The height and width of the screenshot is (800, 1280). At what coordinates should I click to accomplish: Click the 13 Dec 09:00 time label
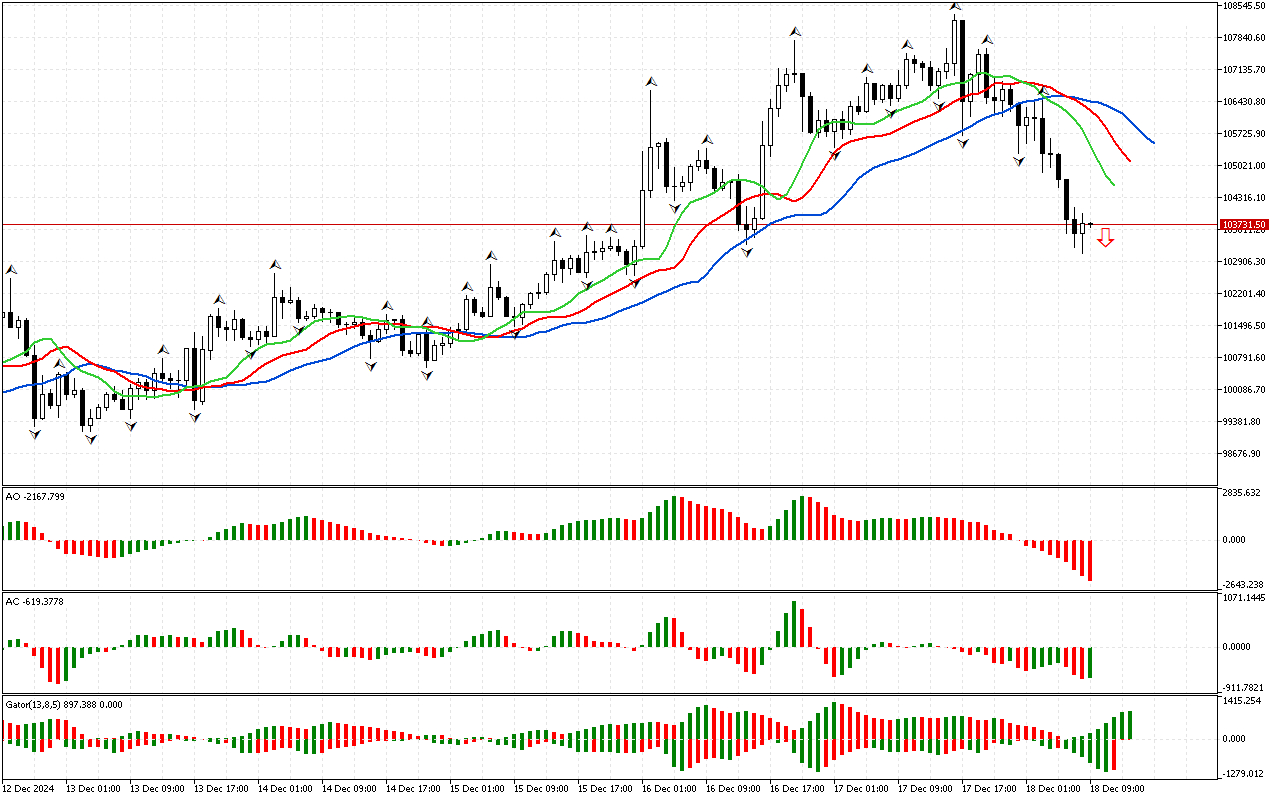pyautogui.click(x=158, y=789)
